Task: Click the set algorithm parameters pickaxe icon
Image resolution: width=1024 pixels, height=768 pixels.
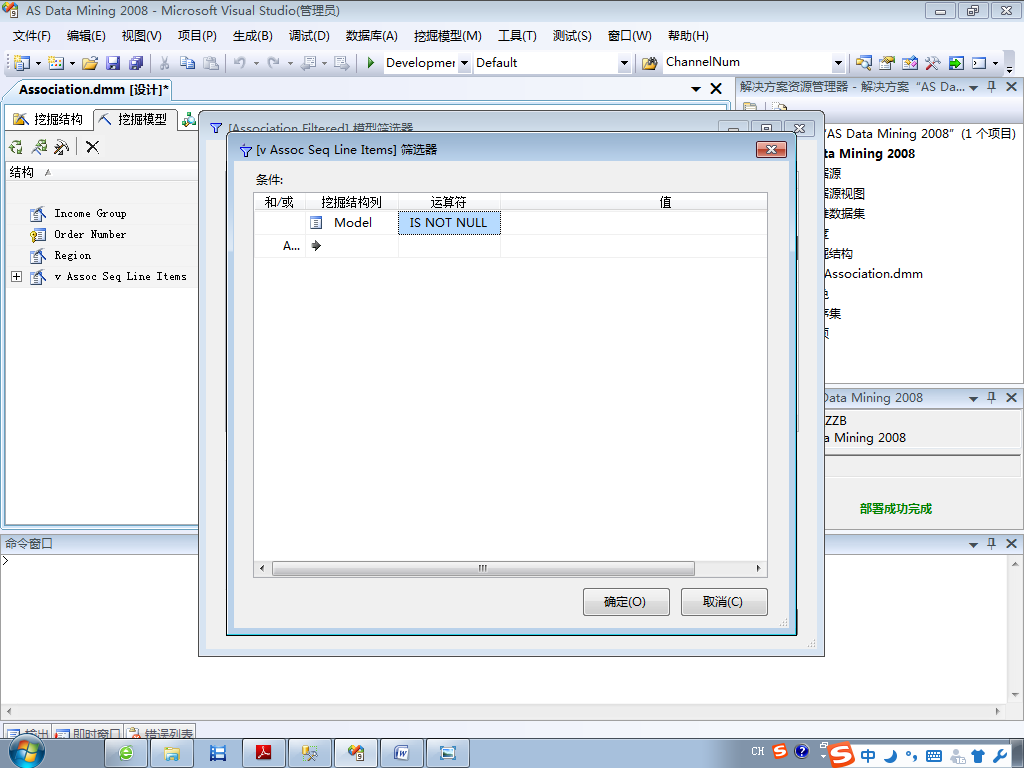Action: pyautogui.click(x=61, y=147)
